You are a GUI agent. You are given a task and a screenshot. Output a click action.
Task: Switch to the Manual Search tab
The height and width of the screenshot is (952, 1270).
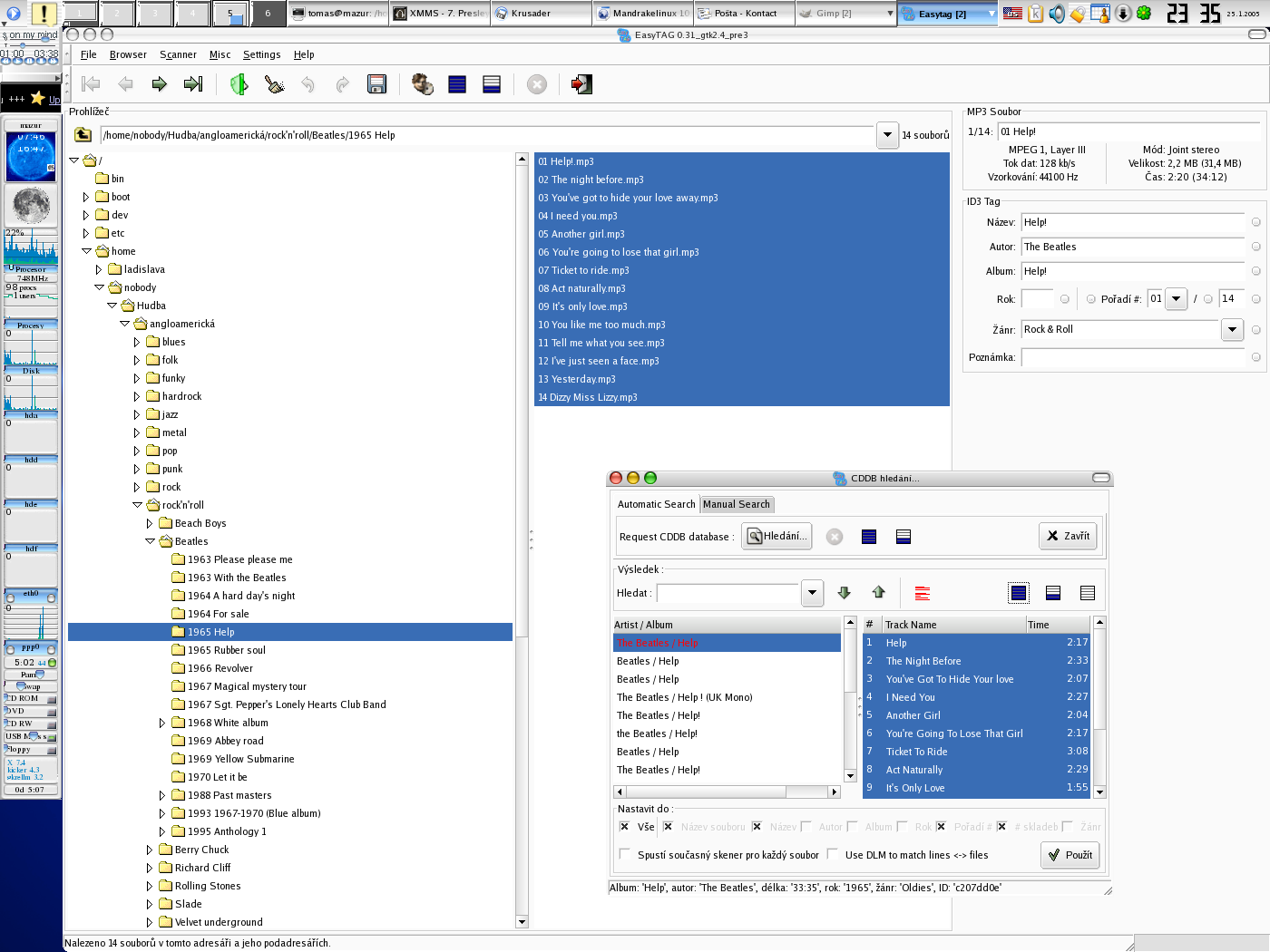736,504
